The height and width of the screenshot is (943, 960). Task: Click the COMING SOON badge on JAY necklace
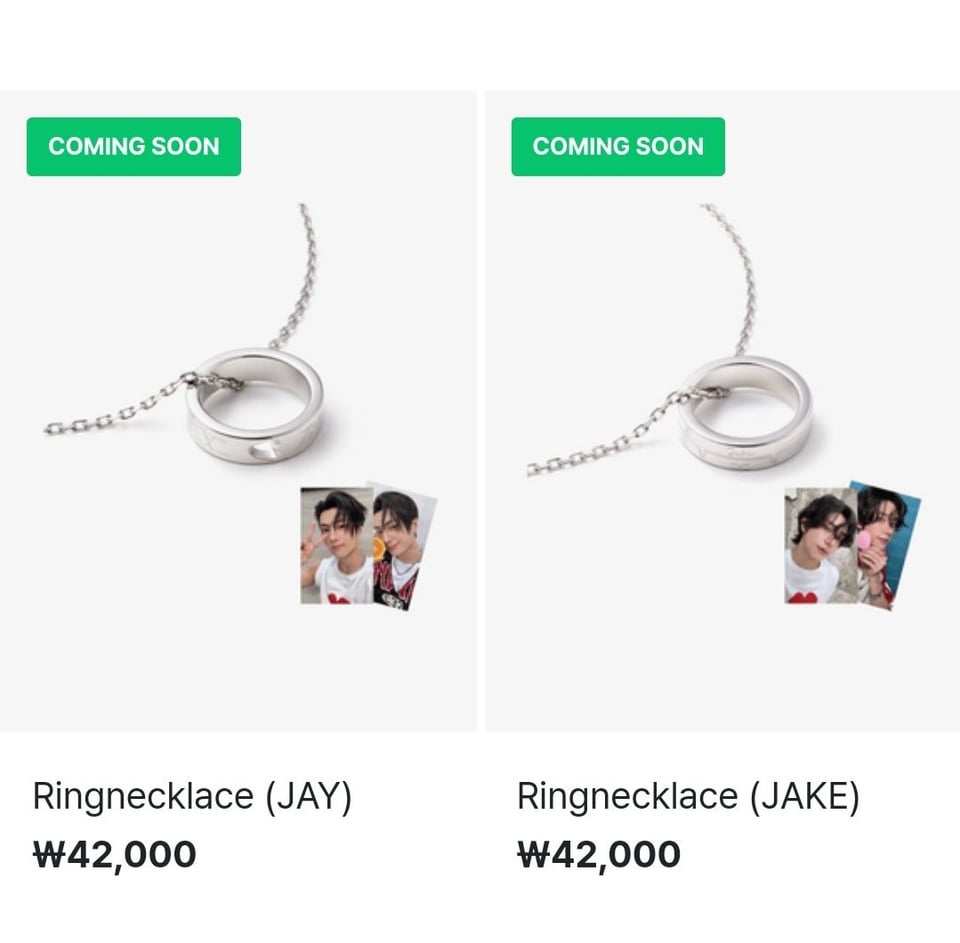coord(133,146)
